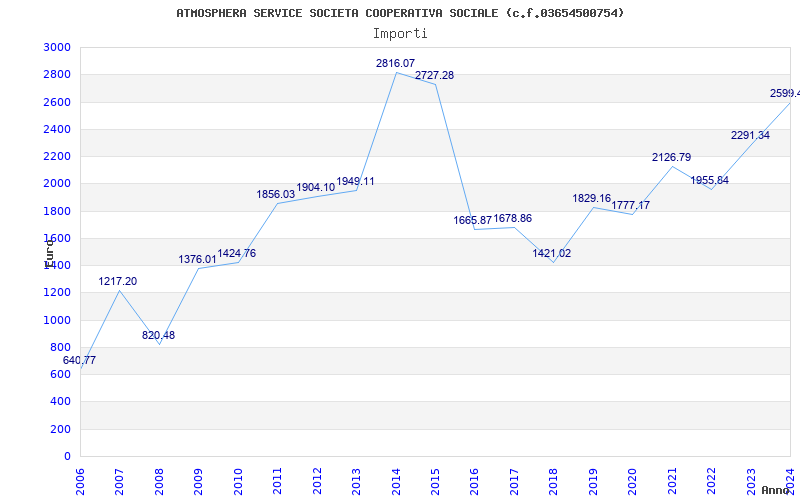Select the data label 2126.79
800x500 pixels.
671,158
